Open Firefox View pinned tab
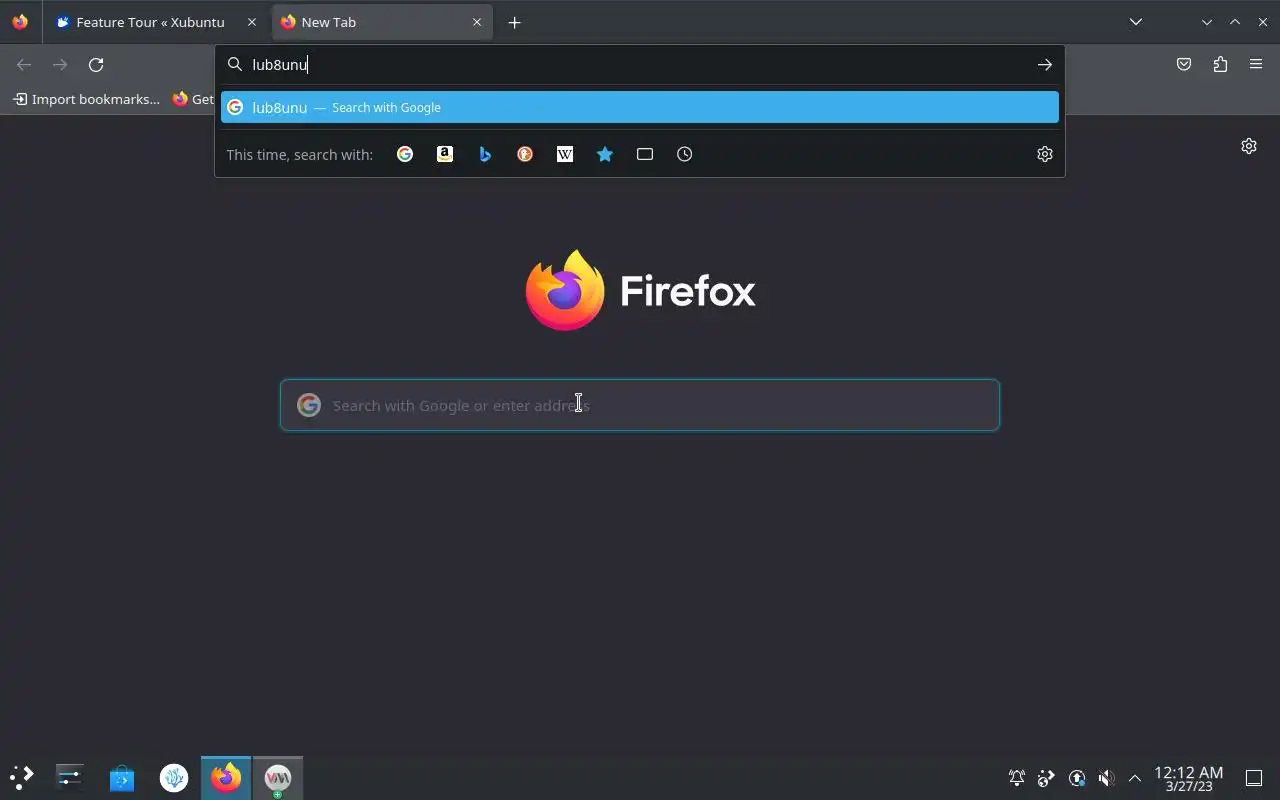The height and width of the screenshot is (800, 1280). pos(20,22)
